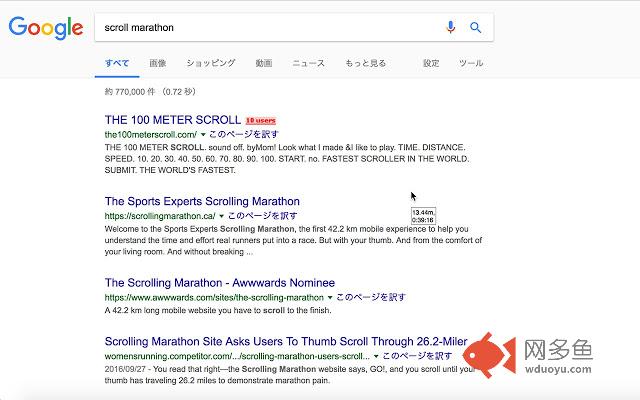Translate the womensrunning.competitor.com page
Image resolution: width=640 pixels, height=400 pixels.
click(417, 356)
